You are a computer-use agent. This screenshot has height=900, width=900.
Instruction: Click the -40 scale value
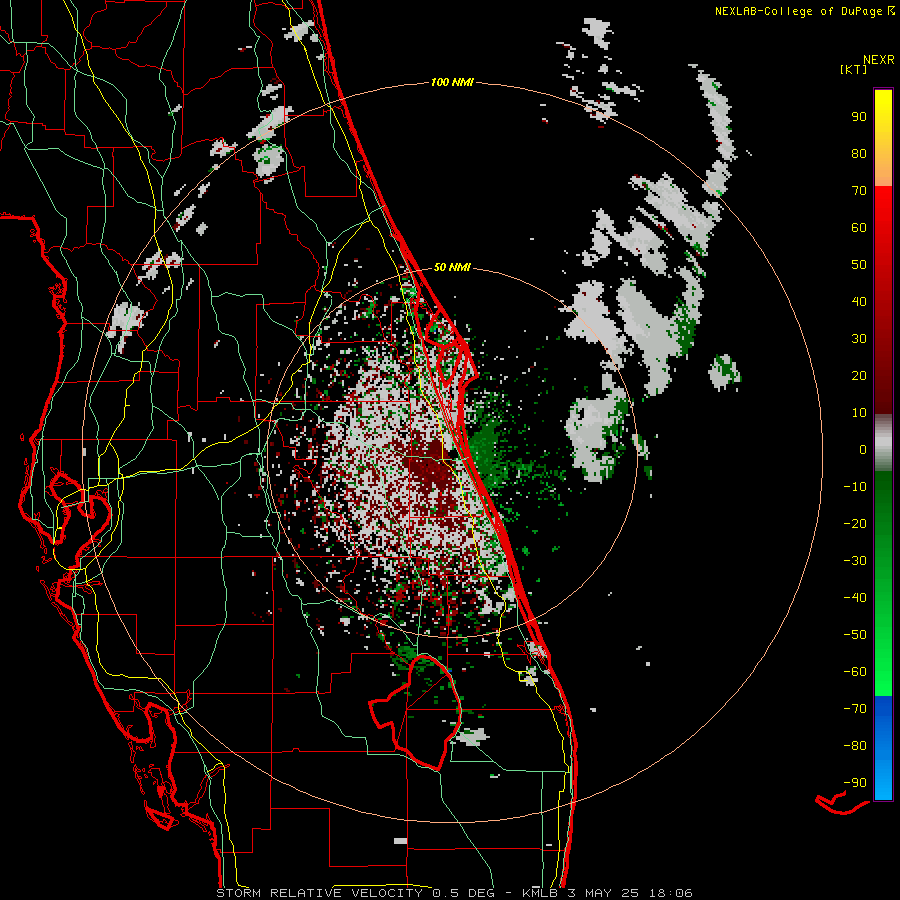[x=855, y=598]
